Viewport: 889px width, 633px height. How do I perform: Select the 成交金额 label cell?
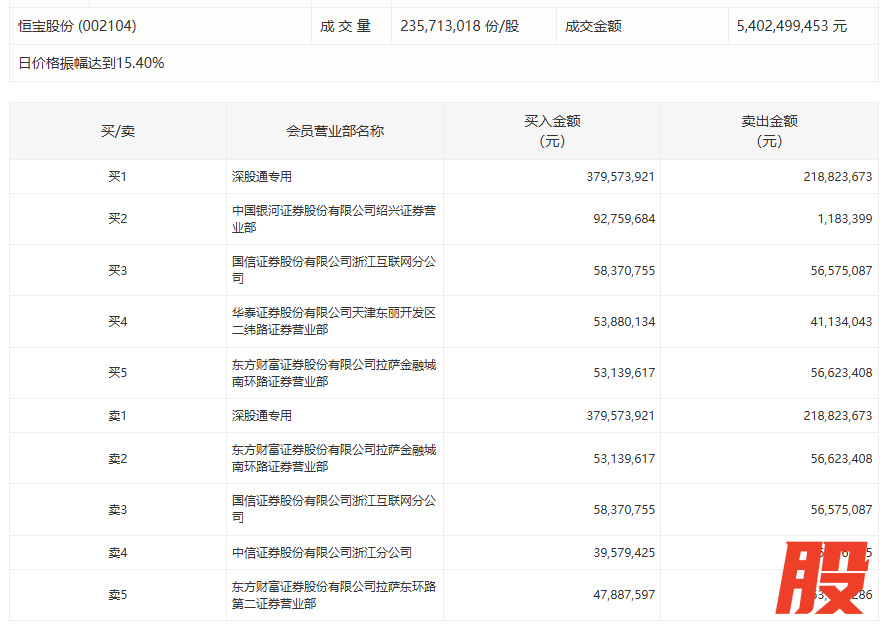593,26
